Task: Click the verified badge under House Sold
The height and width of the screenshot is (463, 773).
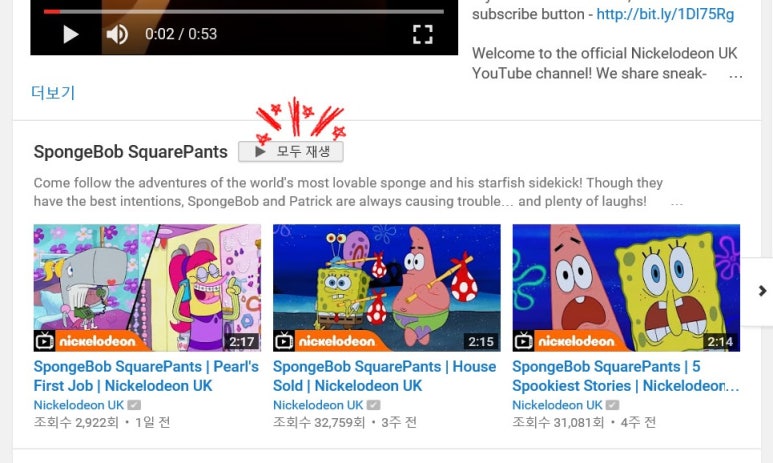Action: click(x=374, y=405)
